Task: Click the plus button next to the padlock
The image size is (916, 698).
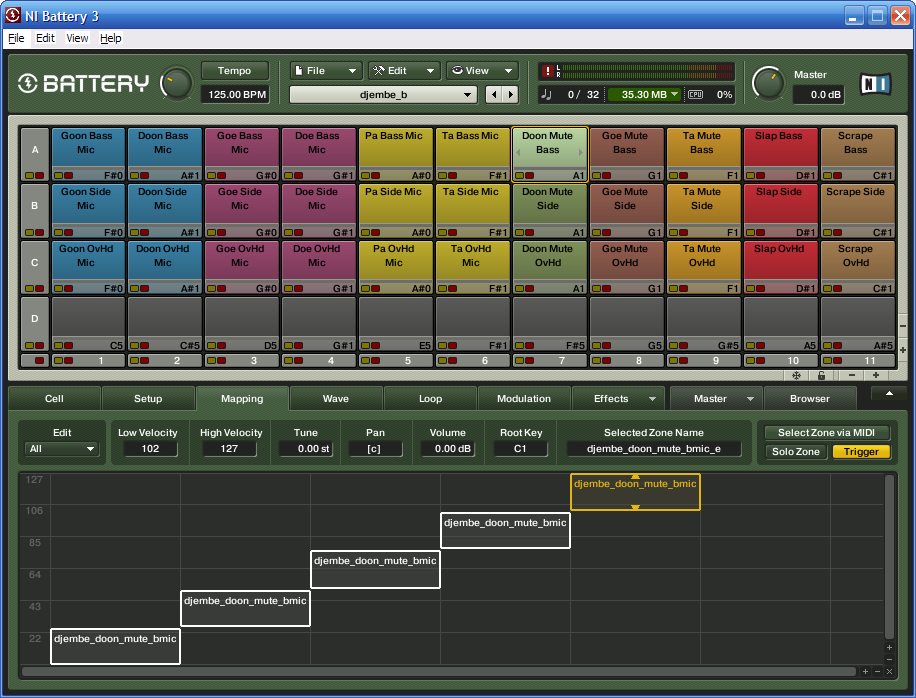Action: tap(876, 376)
